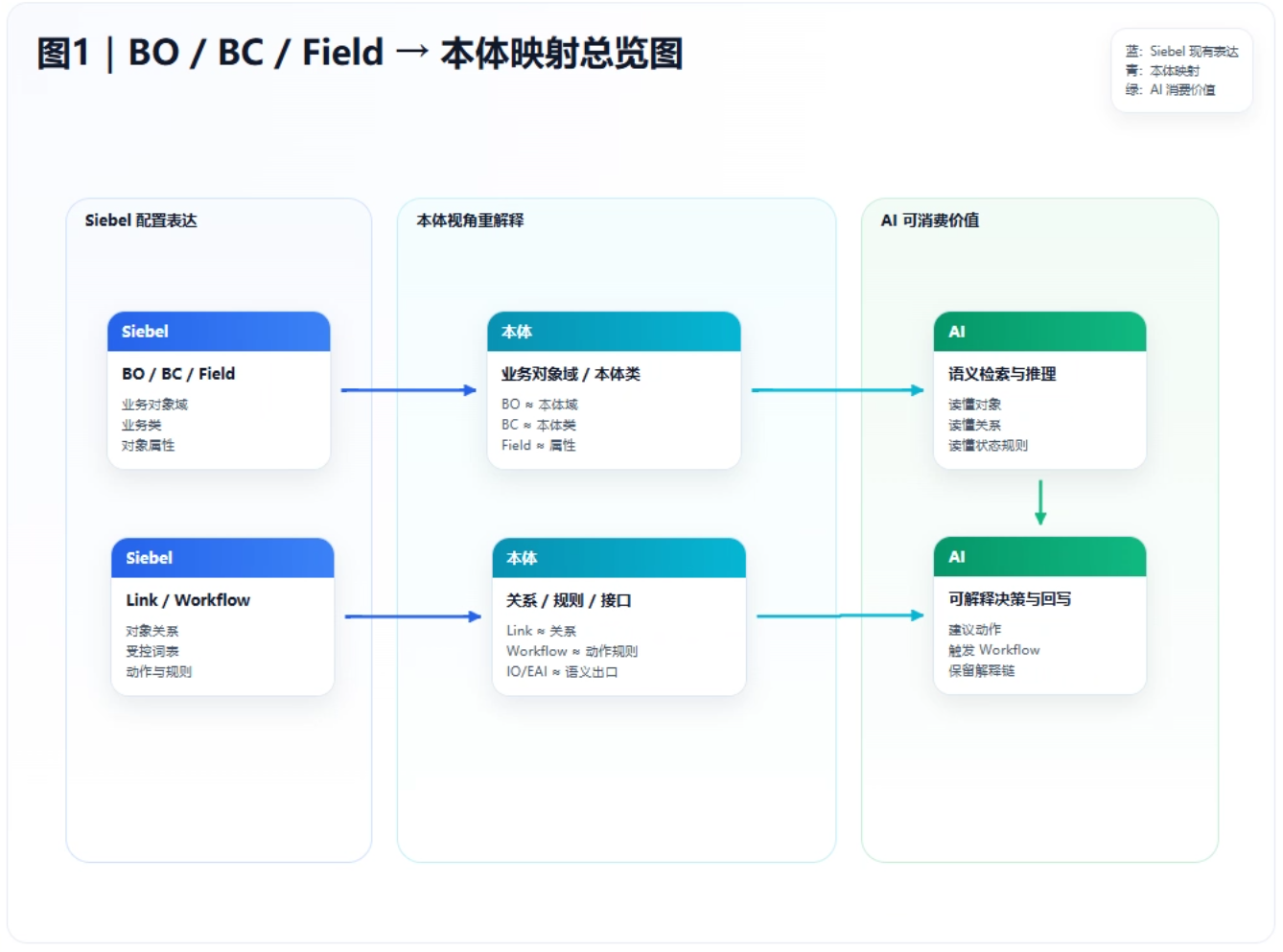Click the '对象关系' line
The image size is (1283, 952).
click(x=152, y=631)
